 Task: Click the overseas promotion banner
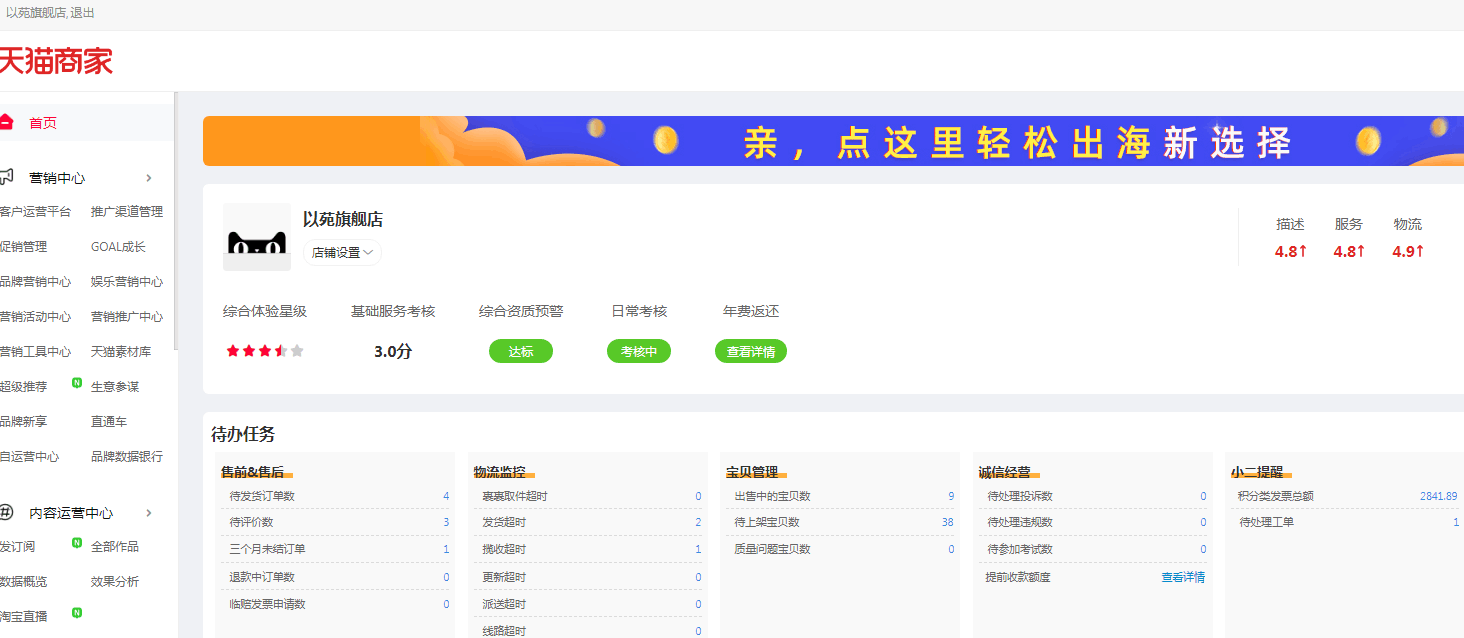tap(833, 141)
